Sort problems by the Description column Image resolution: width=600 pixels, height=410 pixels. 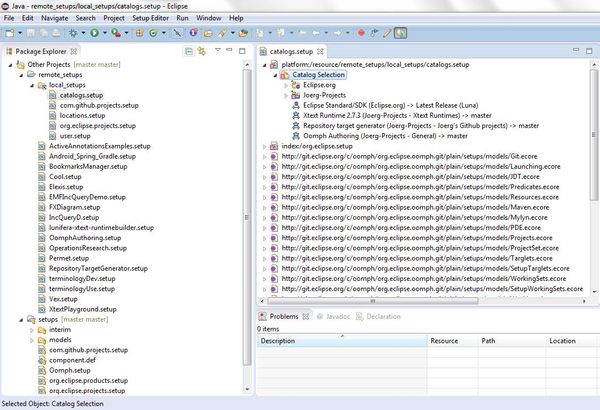coord(342,341)
